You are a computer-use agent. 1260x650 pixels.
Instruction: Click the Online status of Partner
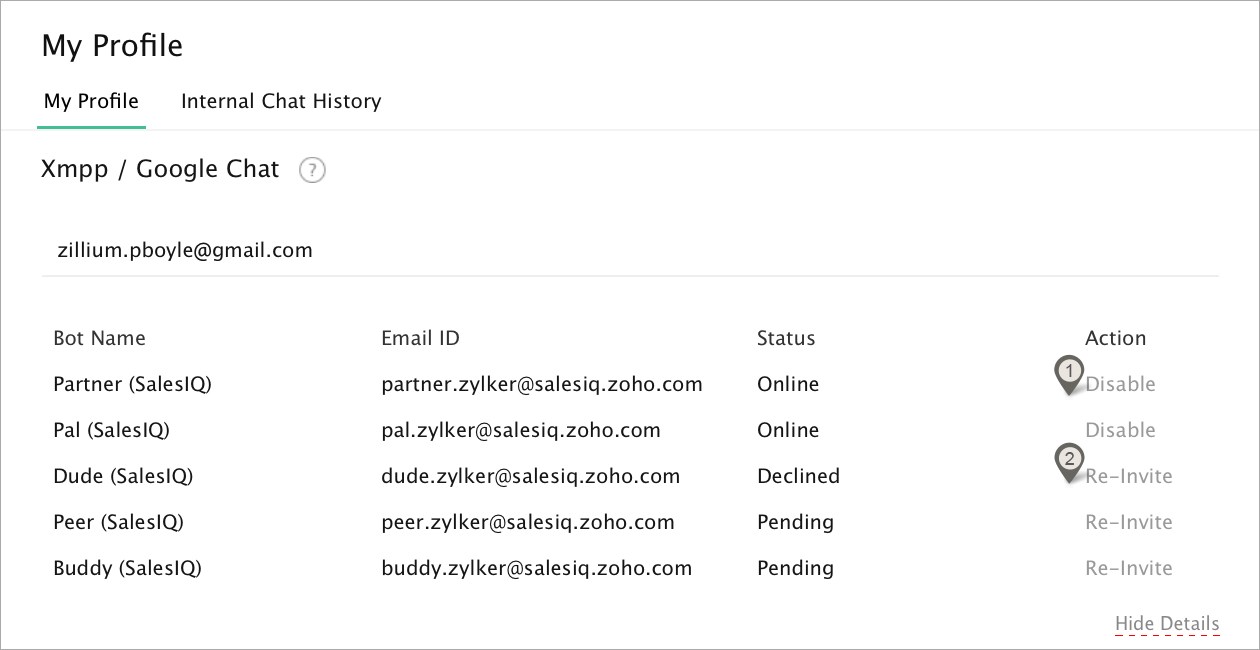(x=788, y=384)
